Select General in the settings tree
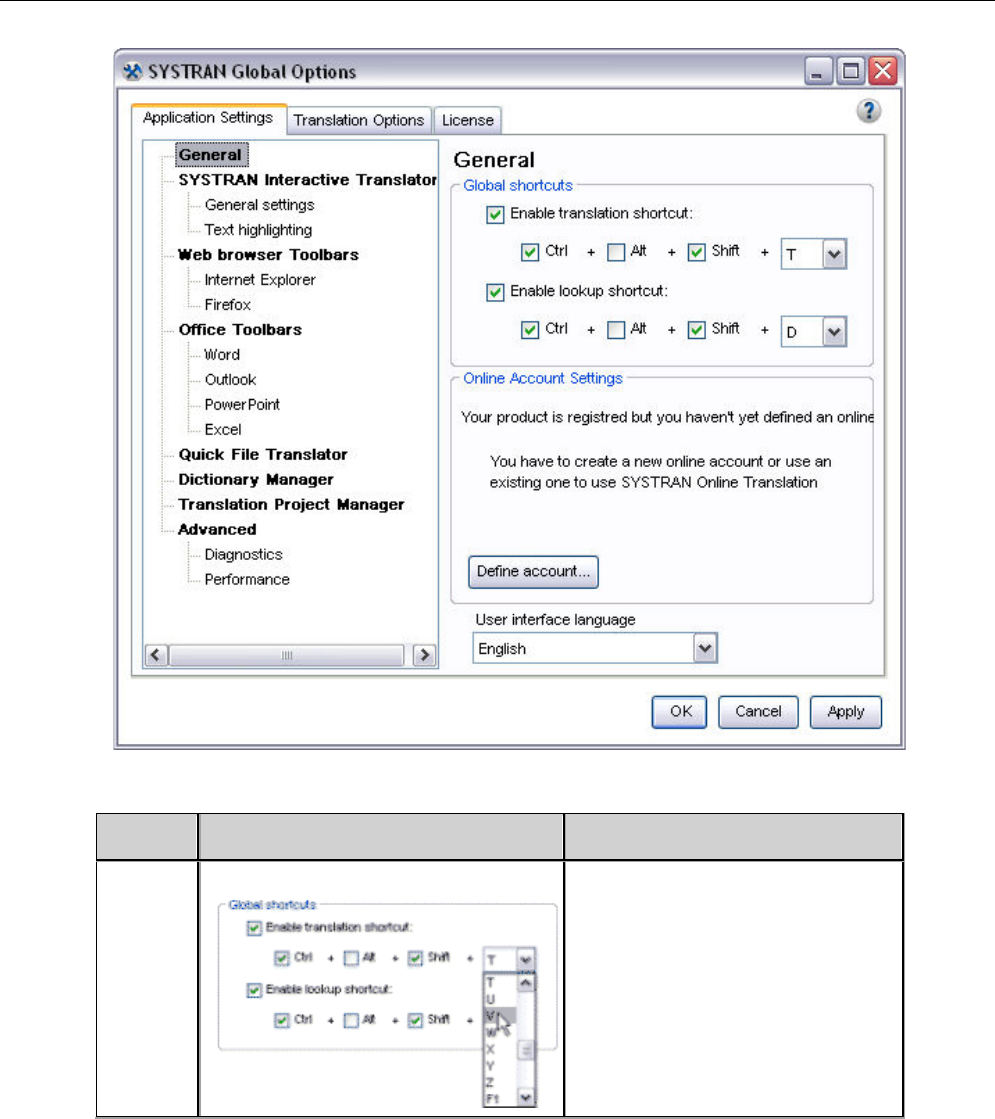 point(211,155)
